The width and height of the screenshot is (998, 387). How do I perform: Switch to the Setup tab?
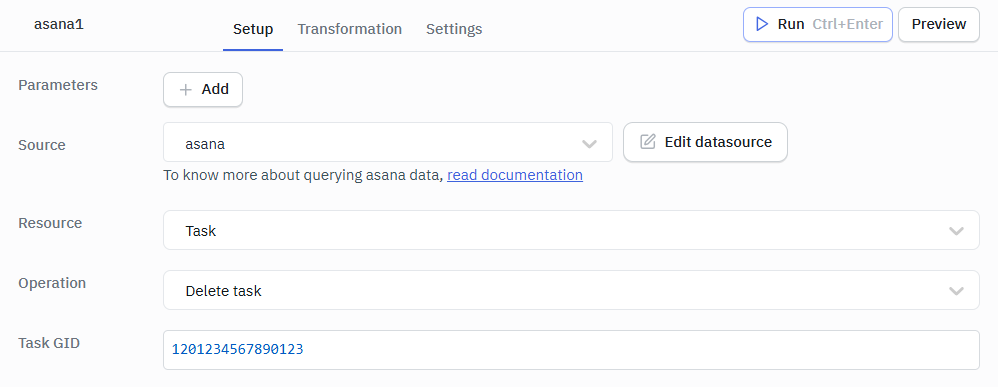(x=253, y=29)
